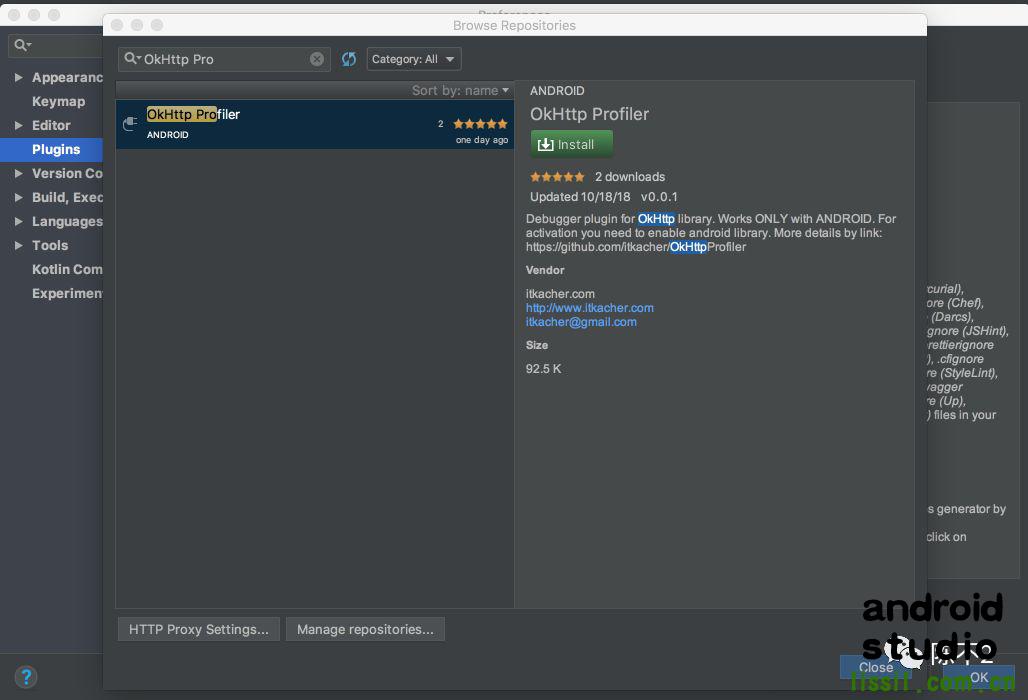The height and width of the screenshot is (700, 1028).
Task: Click the 'one day ago' label
Action: 482,140
